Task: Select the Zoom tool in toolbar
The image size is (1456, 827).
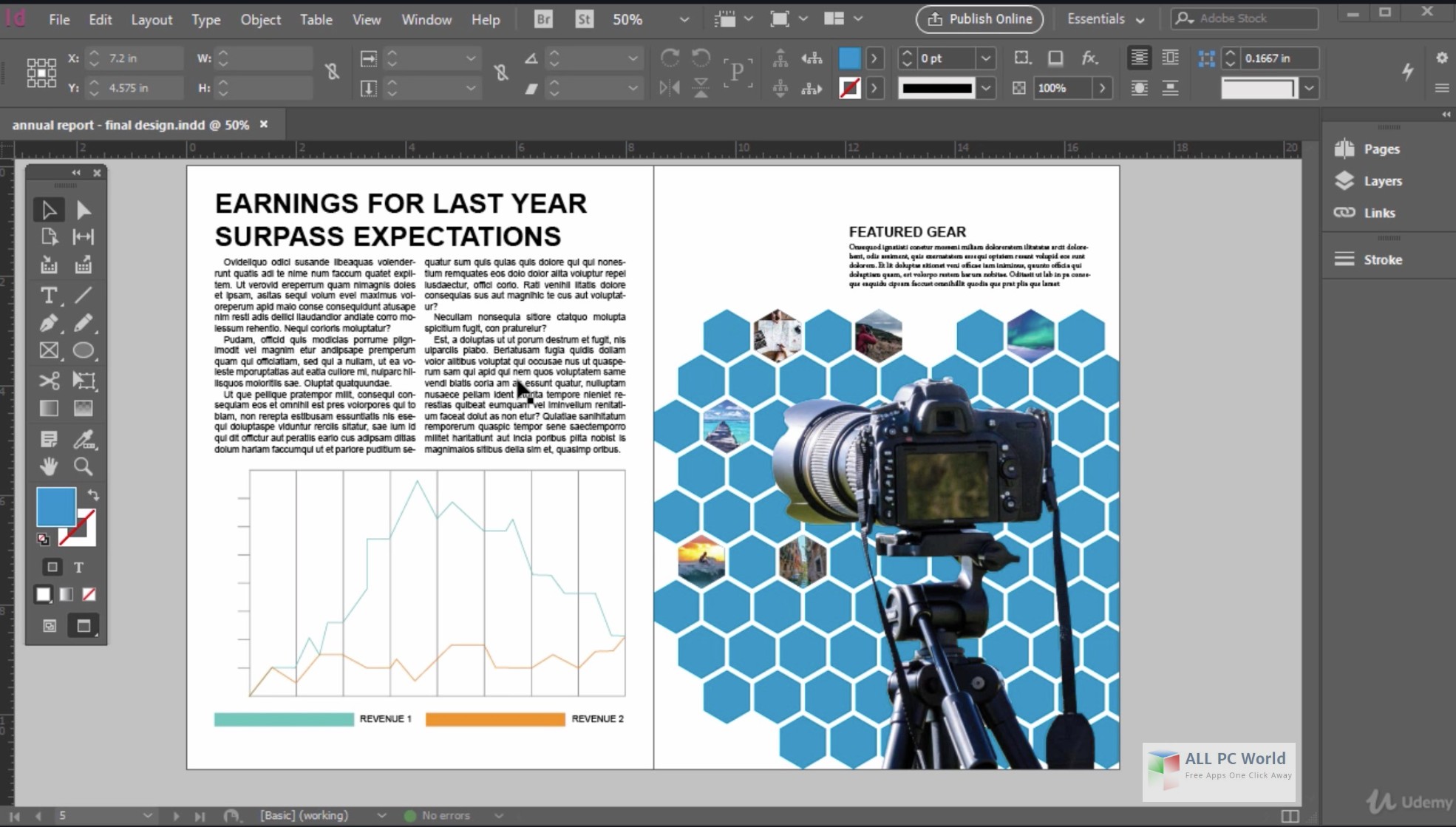Action: coord(83,467)
